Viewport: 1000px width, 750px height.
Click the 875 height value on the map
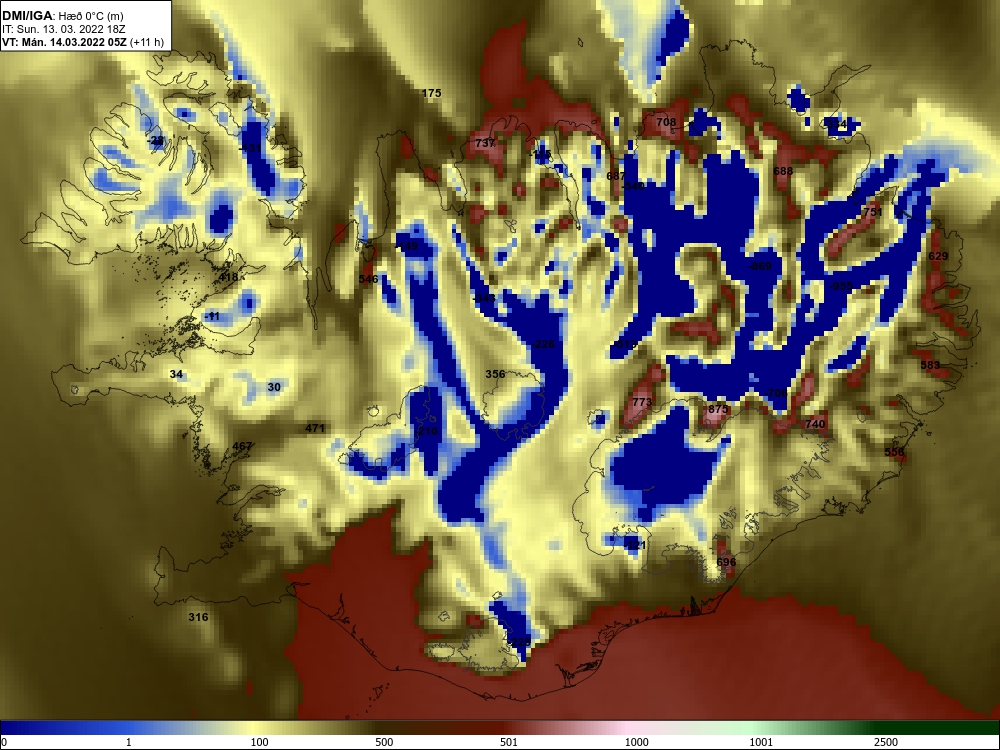(717, 409)
